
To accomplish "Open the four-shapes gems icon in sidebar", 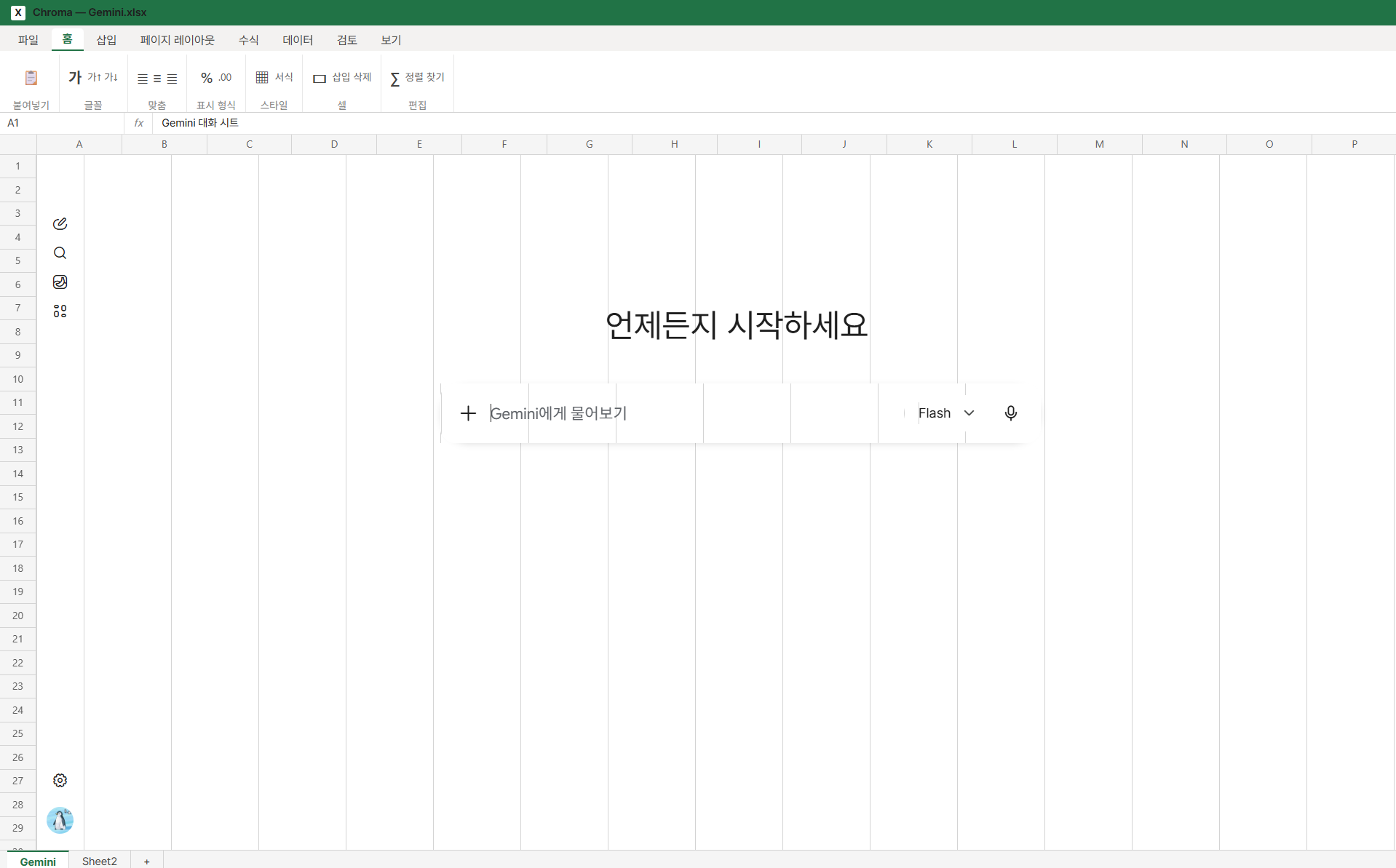I will (60, 311).
